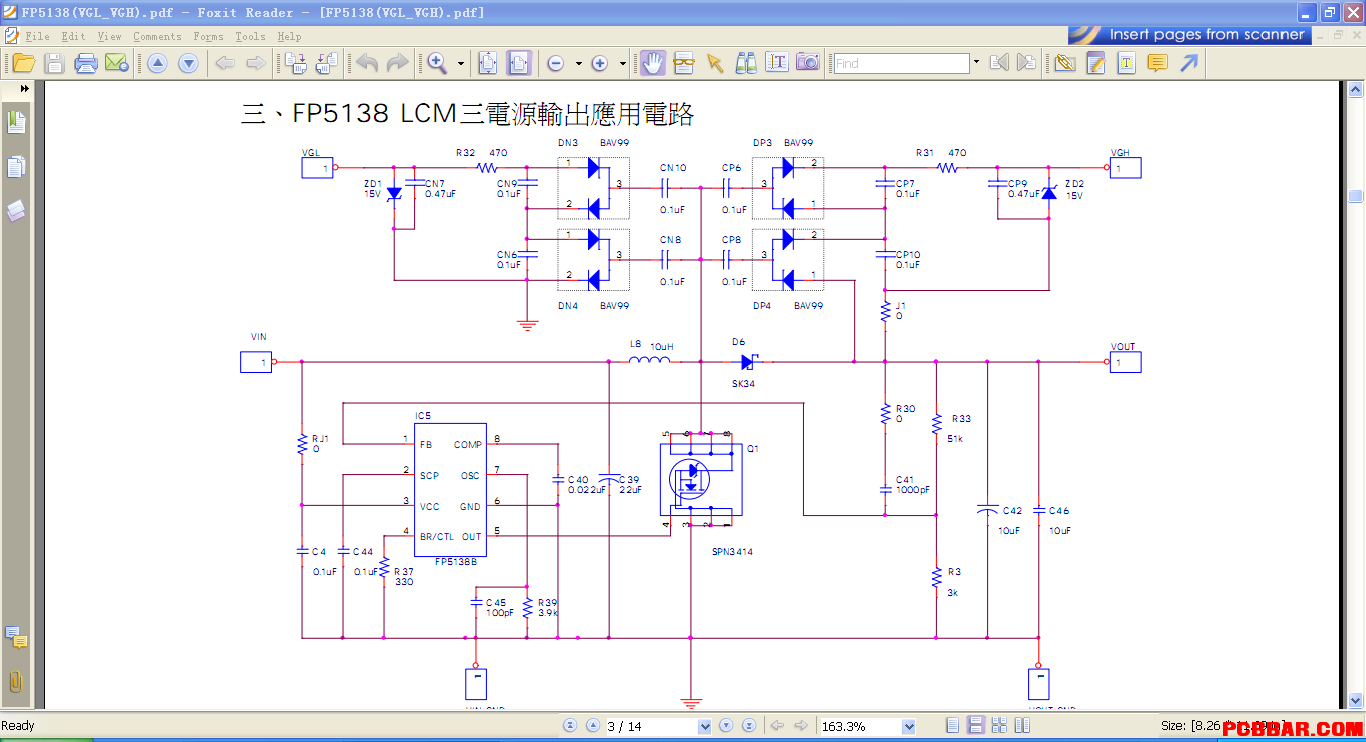Open dropdown beside Zoom Out button
Screen dimensions: 1366x742
click(578, 63)
